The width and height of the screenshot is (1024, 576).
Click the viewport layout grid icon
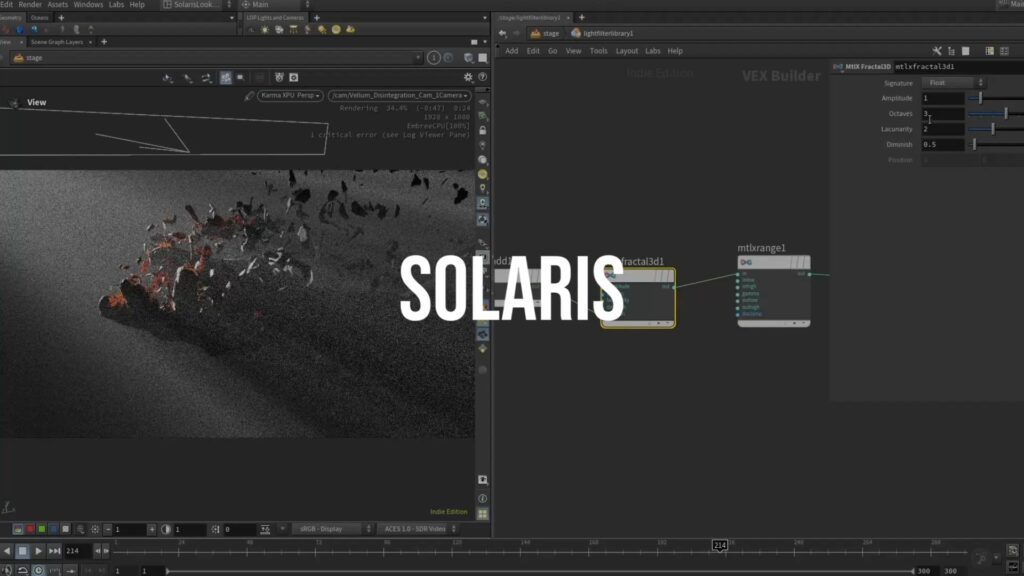point(483,514)
